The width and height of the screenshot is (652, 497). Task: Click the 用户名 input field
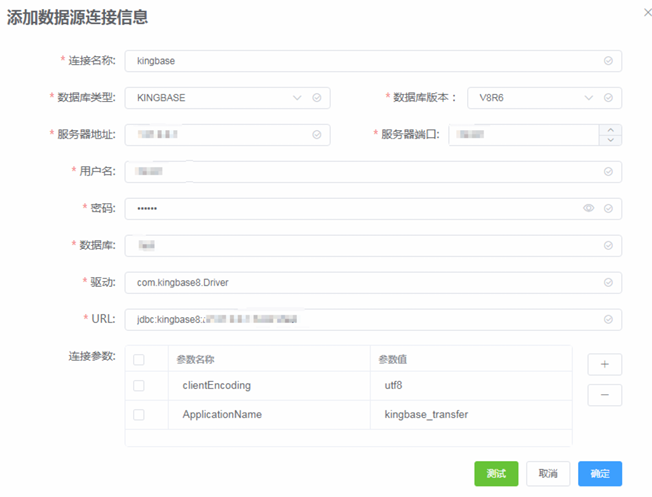pyautogui.click(x=373, y=172)
